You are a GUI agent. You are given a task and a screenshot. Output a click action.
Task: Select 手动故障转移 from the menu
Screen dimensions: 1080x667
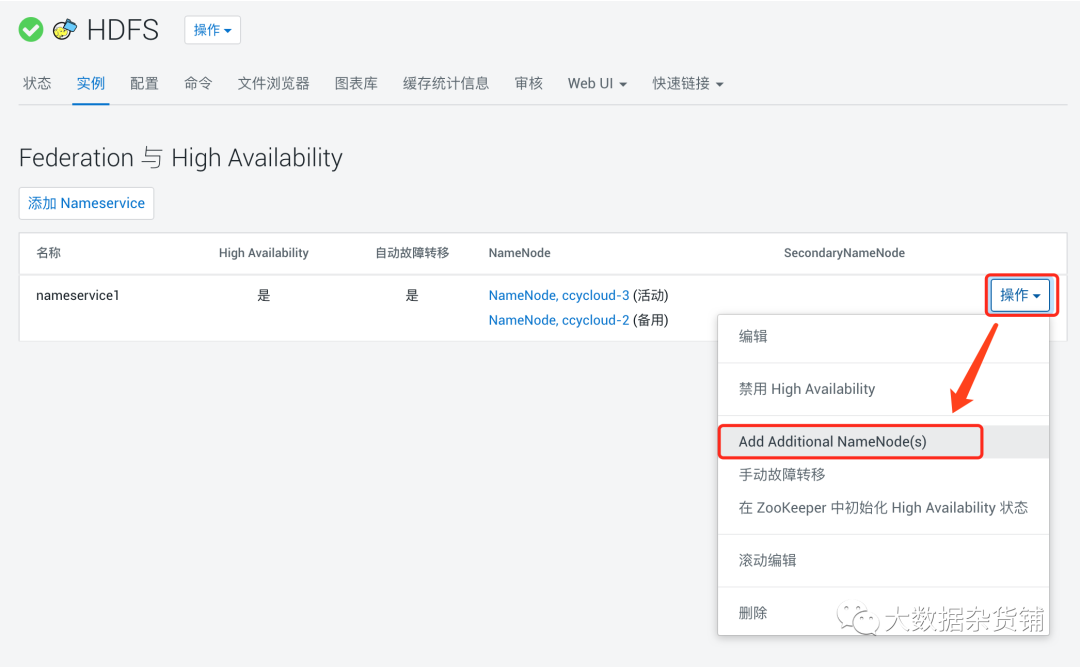coord(883,475)
